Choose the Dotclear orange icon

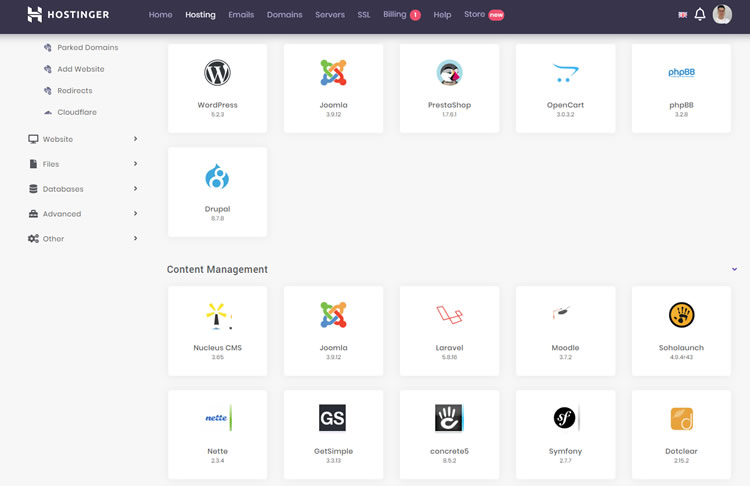point(681,419)
